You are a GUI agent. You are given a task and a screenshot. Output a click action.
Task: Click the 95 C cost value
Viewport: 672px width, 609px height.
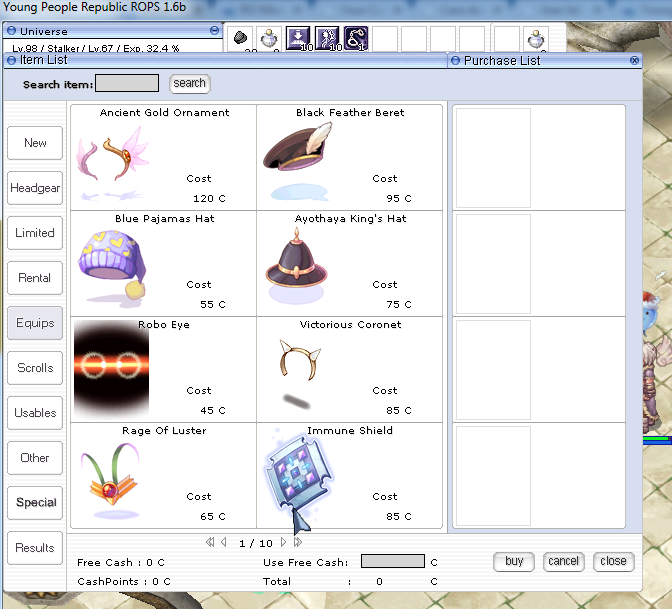coord(399,198)
